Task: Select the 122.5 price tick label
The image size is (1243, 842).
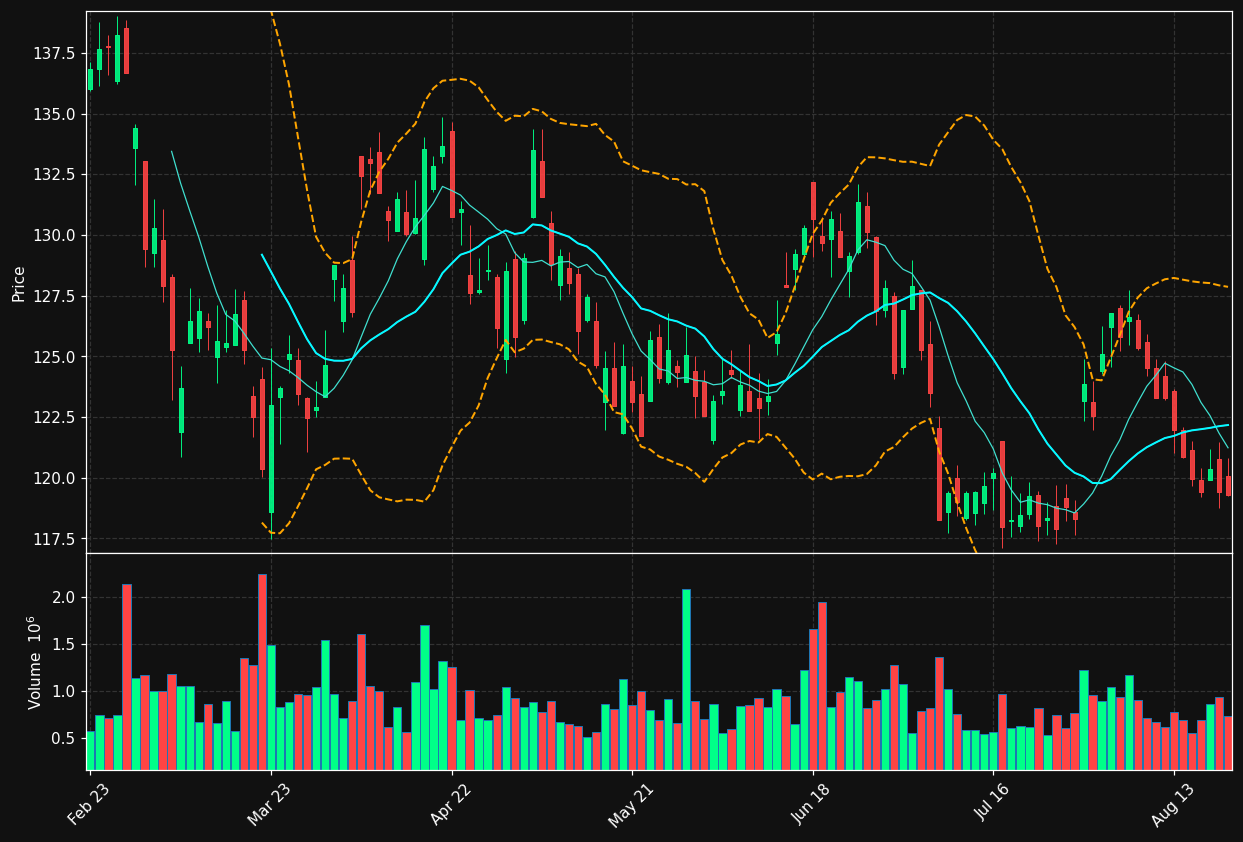Action: pyautogui.click(x=54, y=417)
